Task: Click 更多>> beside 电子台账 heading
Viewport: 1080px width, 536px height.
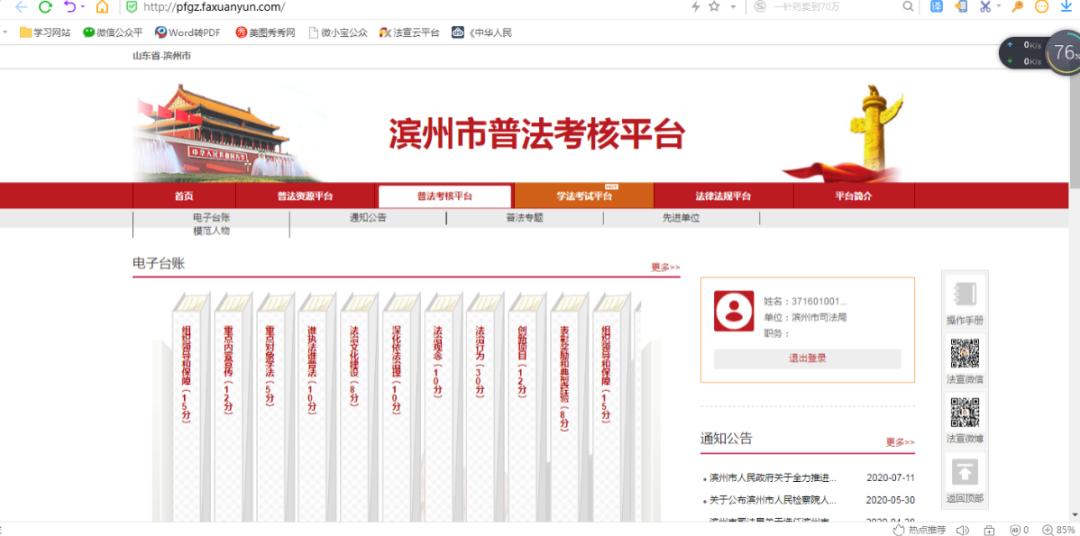Action: [x=665, y=267]
